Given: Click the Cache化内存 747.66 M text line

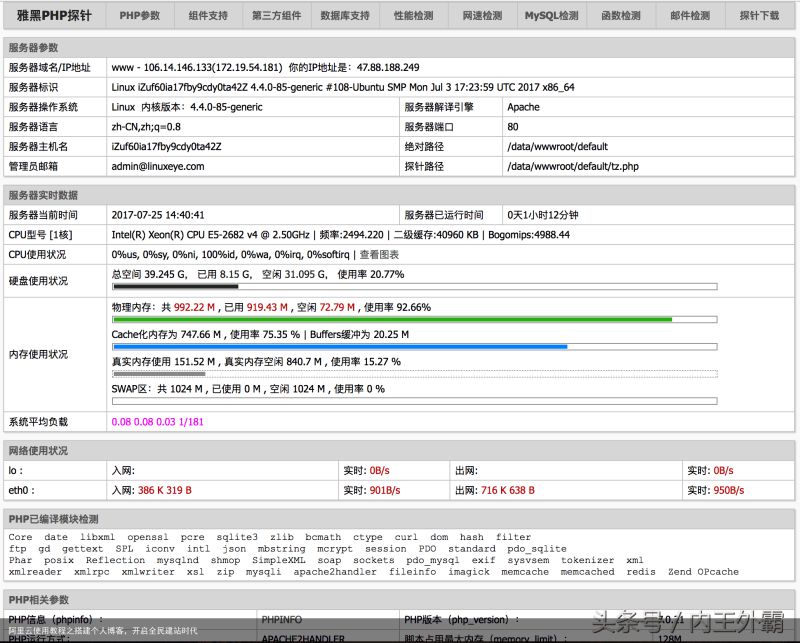Looking at the screenshot, I should tap(260, 335).
